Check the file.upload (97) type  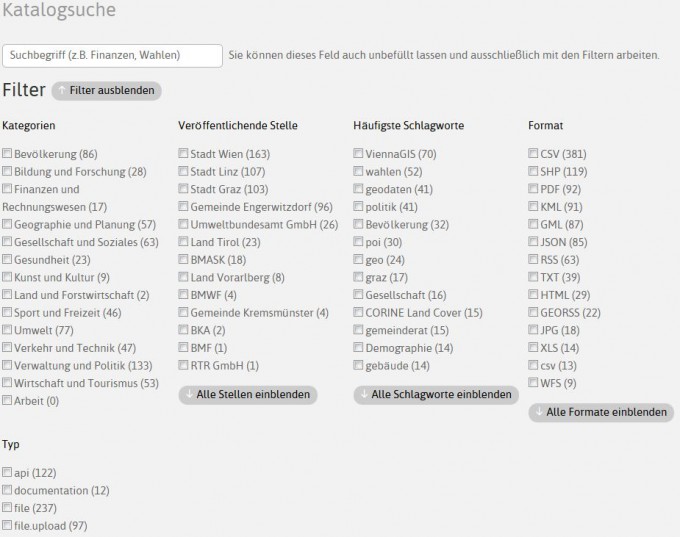(7, 525)
